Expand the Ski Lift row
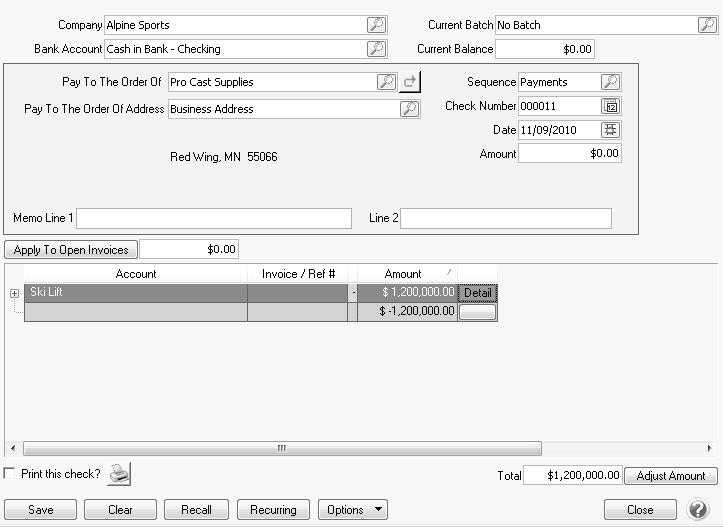Image resolution: width=723 pixels, height=527 pixels. point(14,293)
